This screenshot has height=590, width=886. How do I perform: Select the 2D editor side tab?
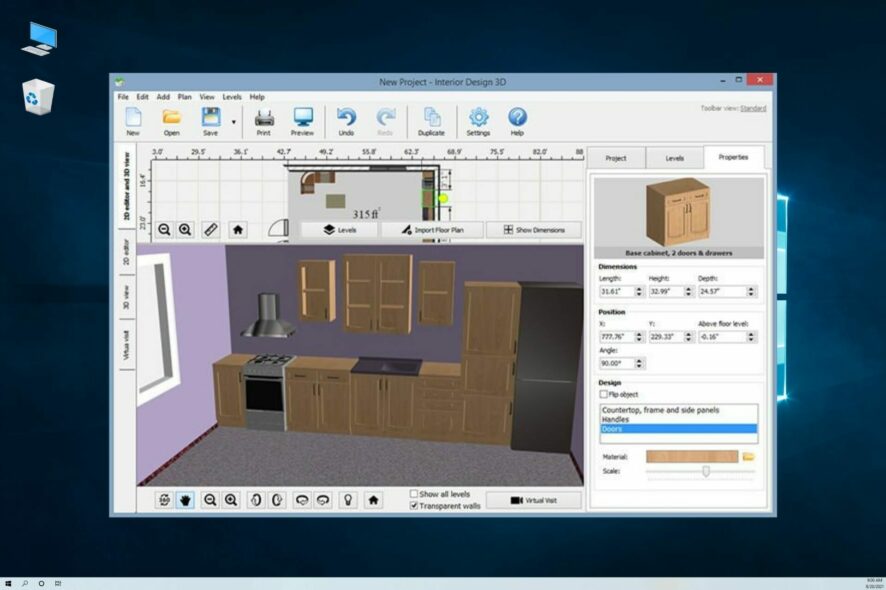click(x=127, y=253)
